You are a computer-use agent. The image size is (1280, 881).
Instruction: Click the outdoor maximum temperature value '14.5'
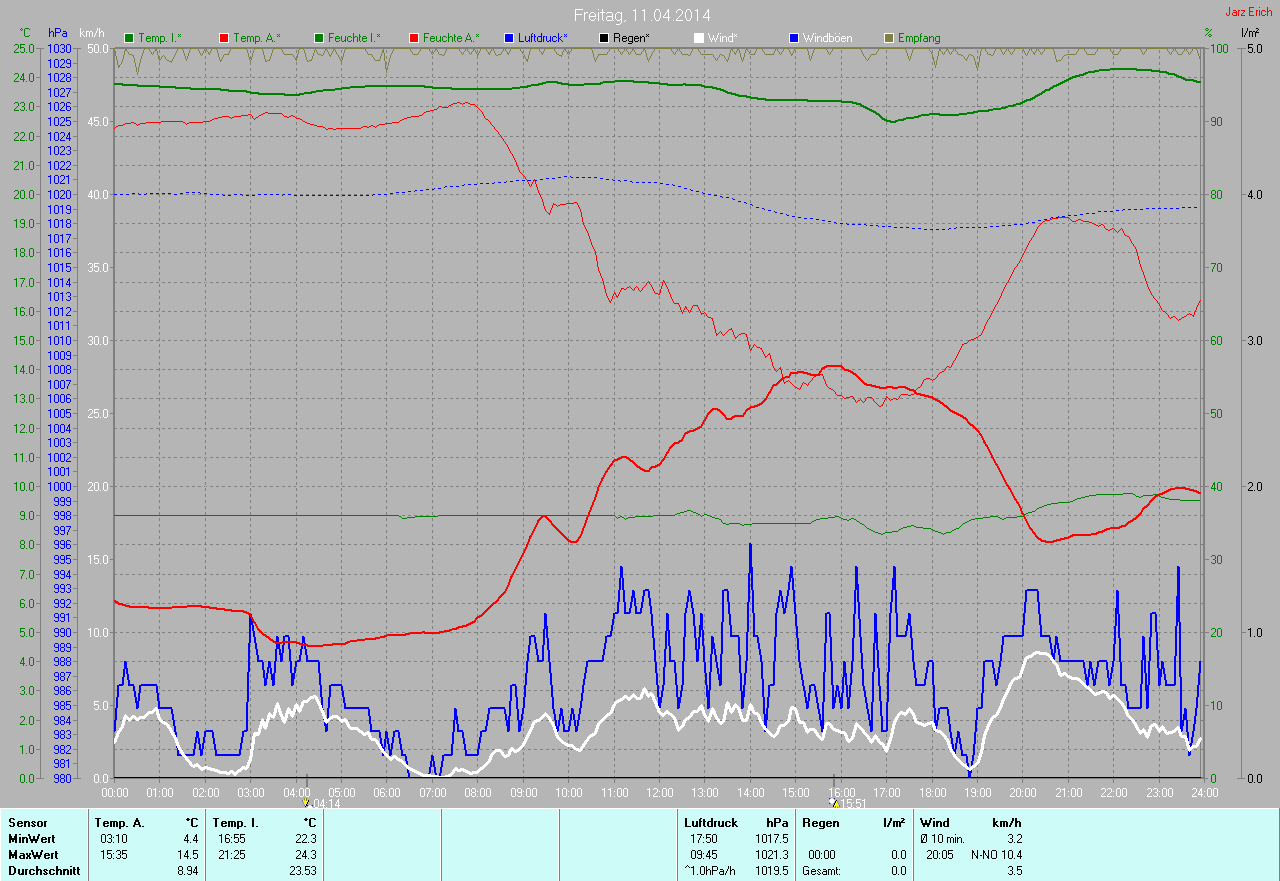pos(187,855)
